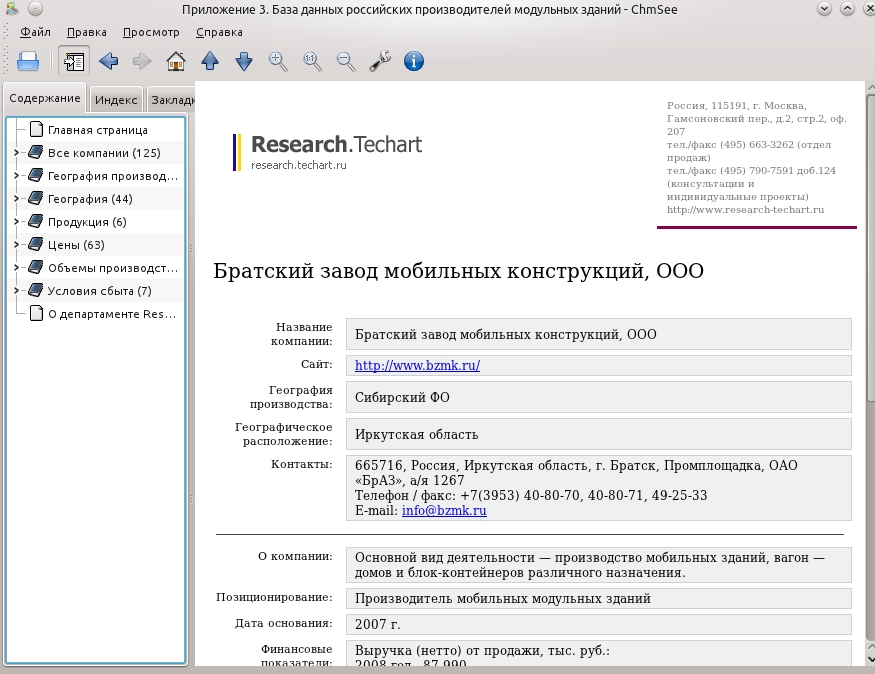Click book icon beside Объемы производст...

click(x=36, y=267)
